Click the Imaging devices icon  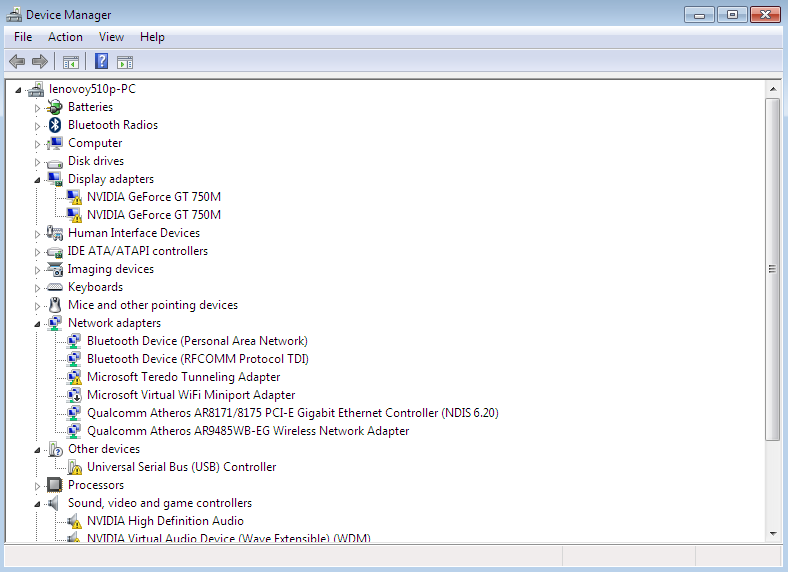coord(54,269)
